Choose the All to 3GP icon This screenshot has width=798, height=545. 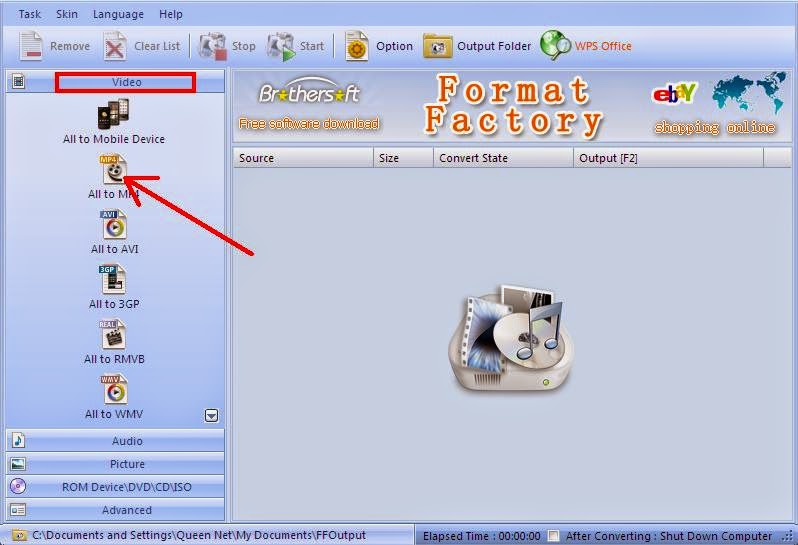(113, 279)
